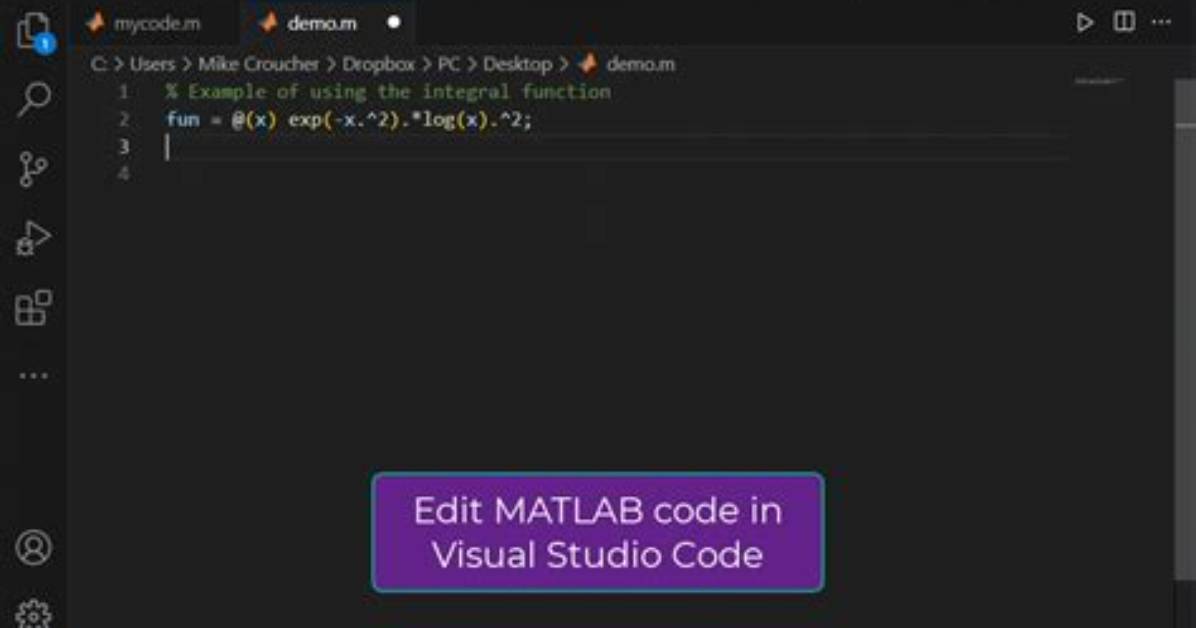The image size is (1196, 628).
Task: Split the editor to the right
Action: pos(1124,21)
